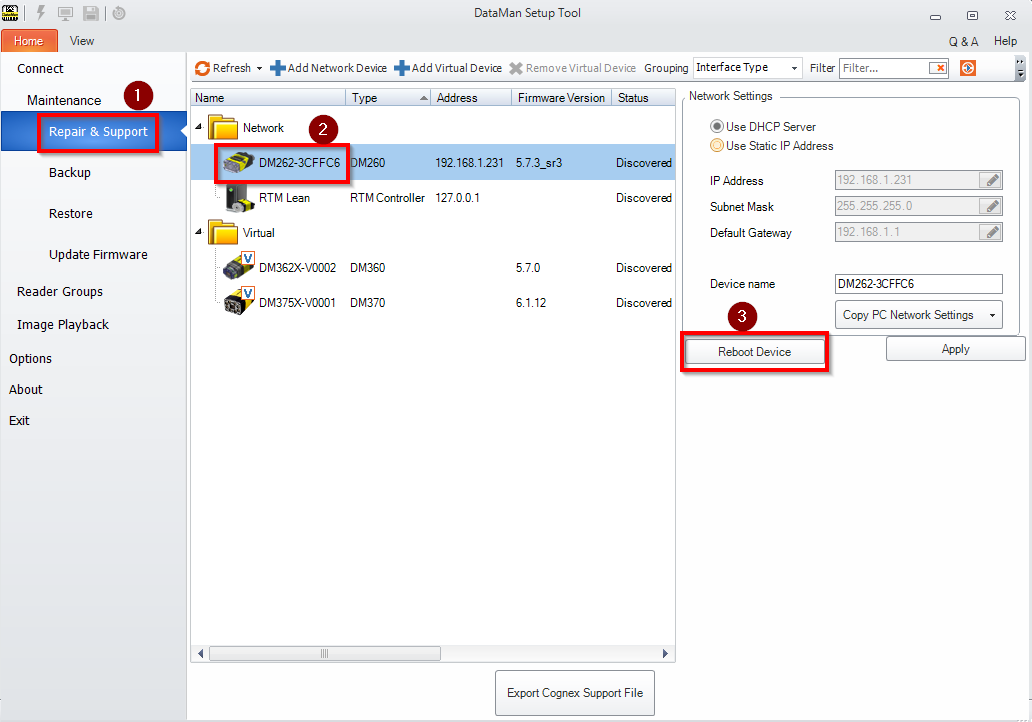Select the Use DHCP Server radio button
The image size is (1032, 722).
pos(717,127)
